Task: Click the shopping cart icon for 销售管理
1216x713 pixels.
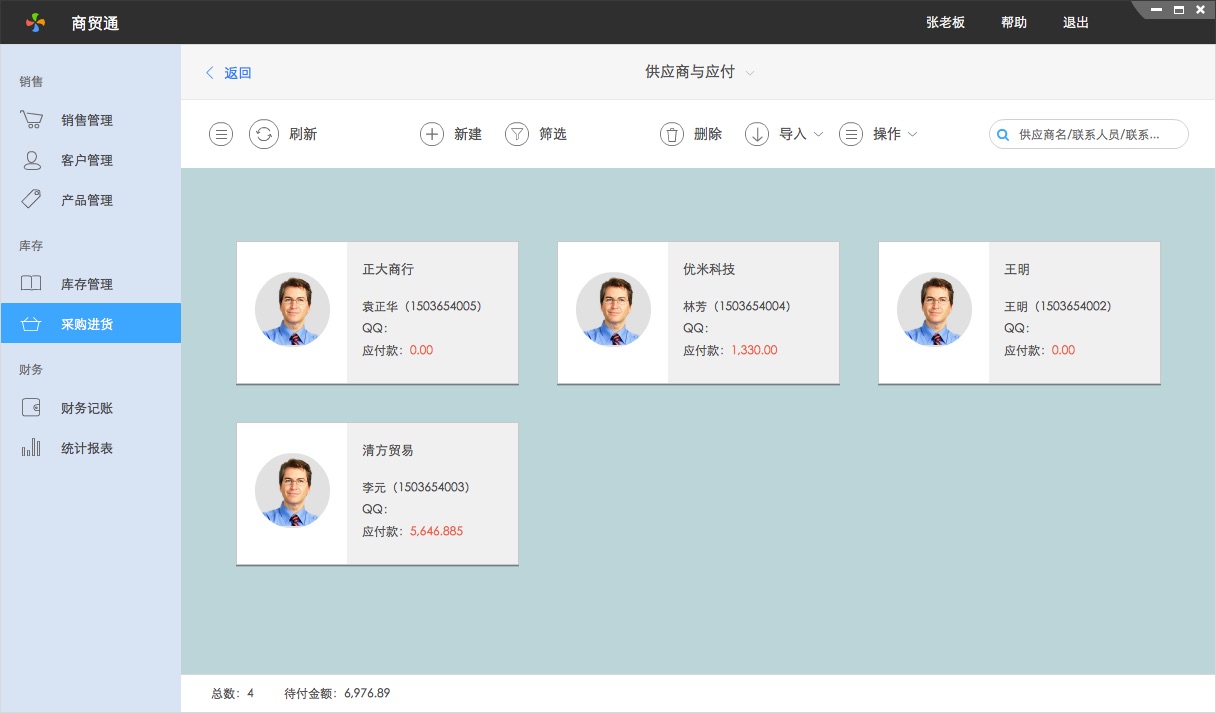Action: point(31,120)
